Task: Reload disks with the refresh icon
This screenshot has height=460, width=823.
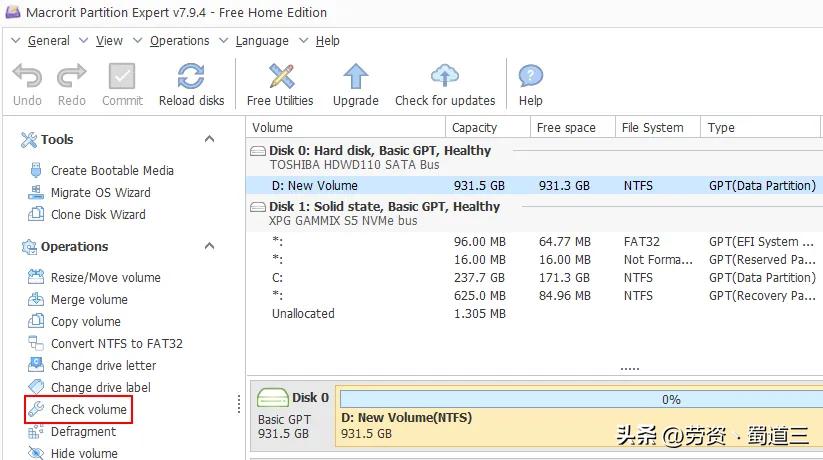Action: (x=191, y=76)
